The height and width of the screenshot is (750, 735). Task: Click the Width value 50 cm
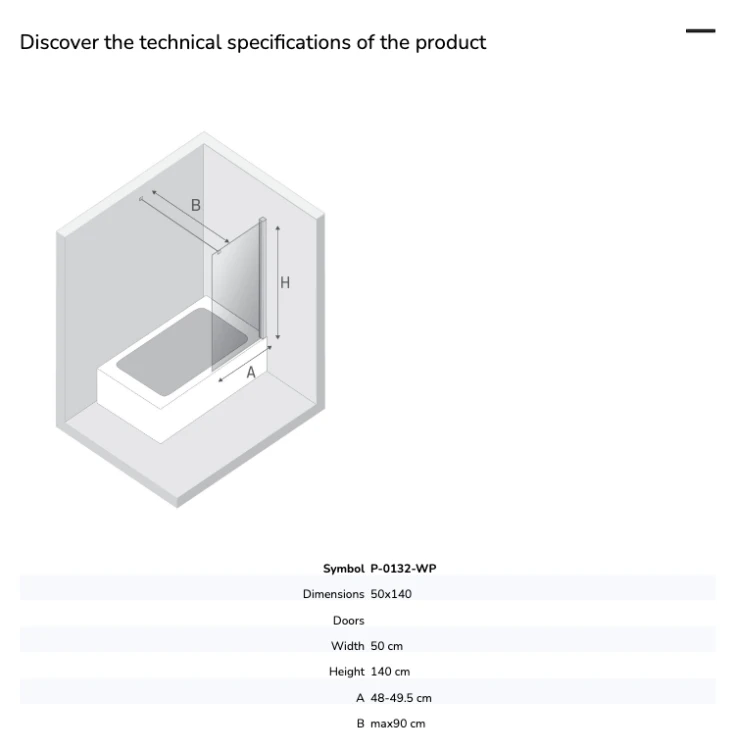[386, 646]
